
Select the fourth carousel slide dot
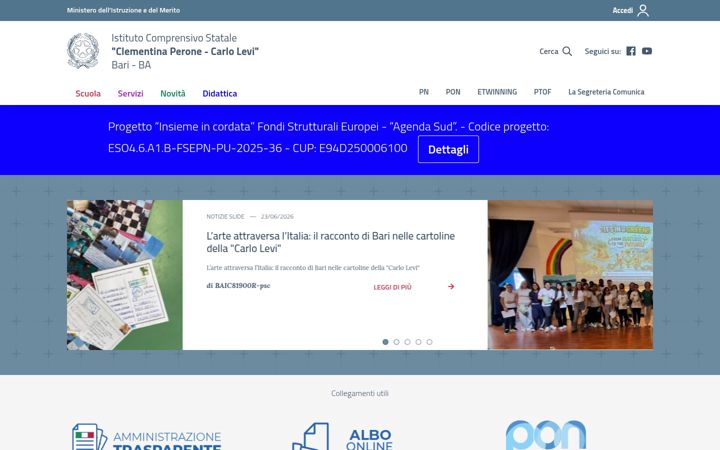click(x=418, y=342)
